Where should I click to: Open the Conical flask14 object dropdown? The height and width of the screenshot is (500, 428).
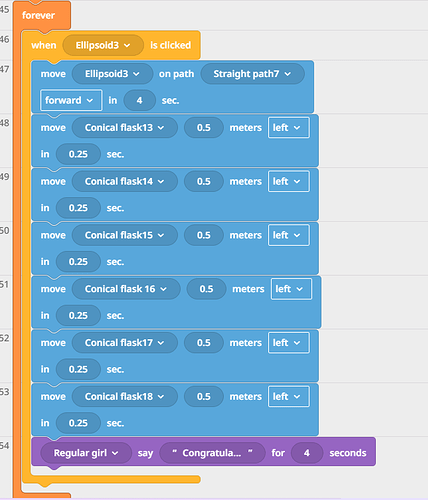(x=125, y=181)
